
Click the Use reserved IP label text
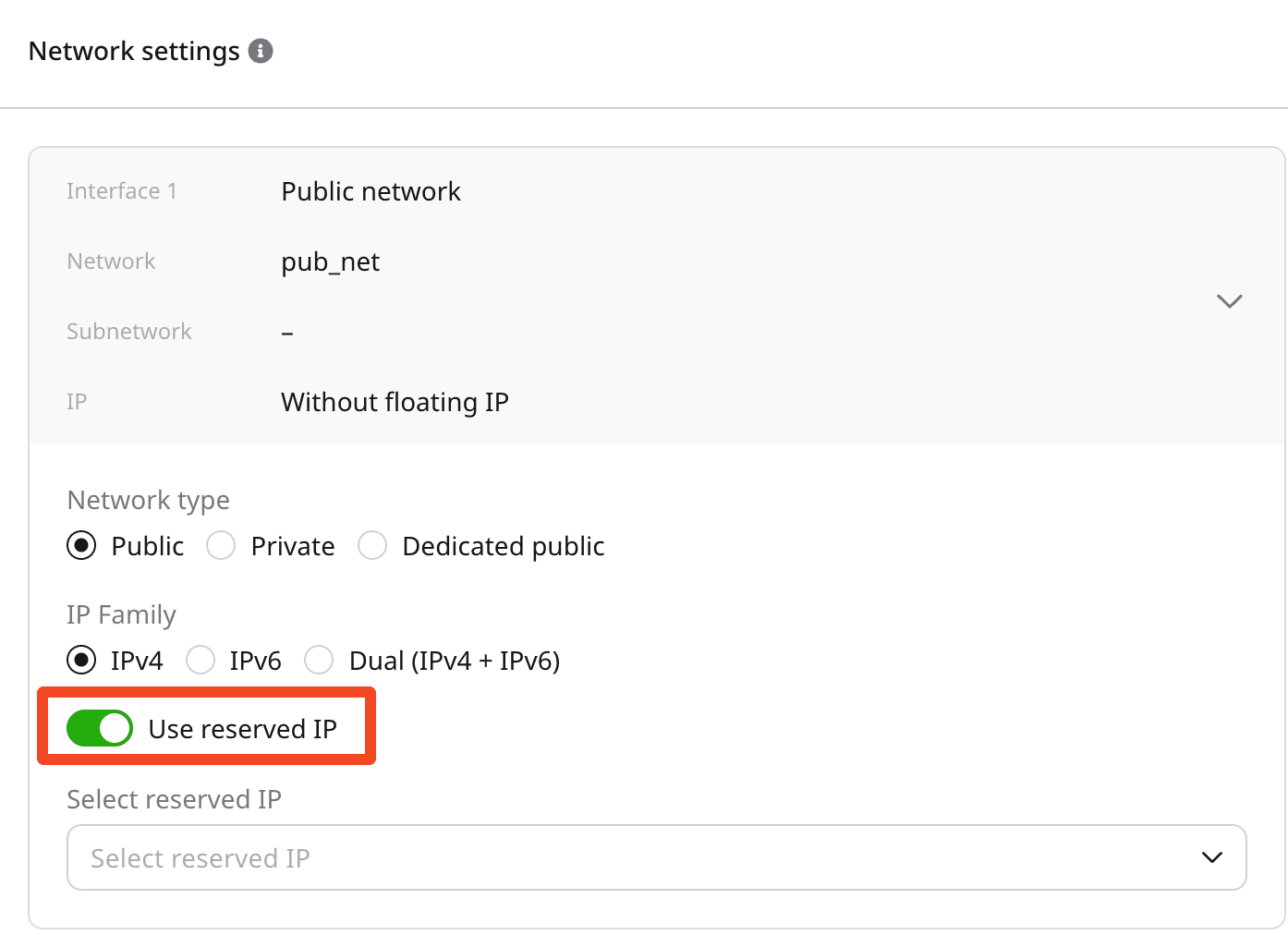[x=242, y=729]
